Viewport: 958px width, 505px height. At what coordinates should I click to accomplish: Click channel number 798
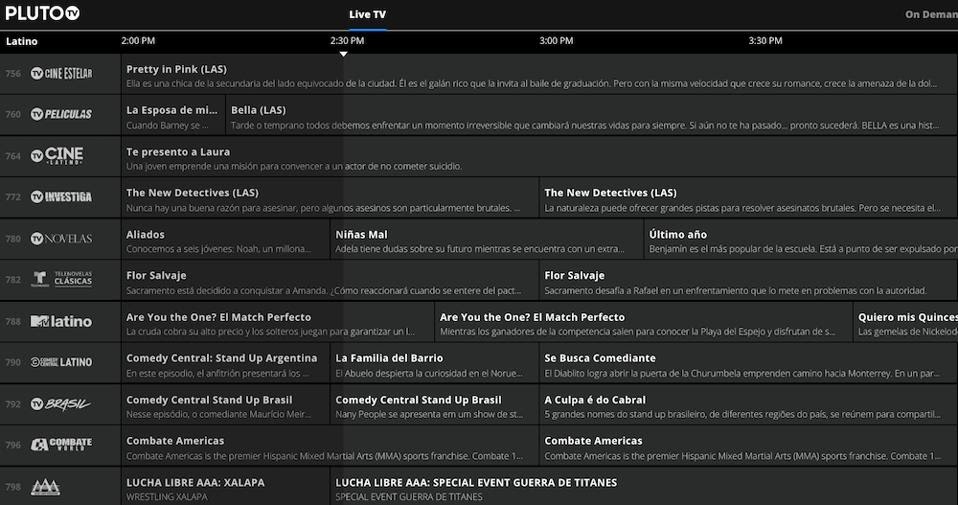(x=13, y=487)
